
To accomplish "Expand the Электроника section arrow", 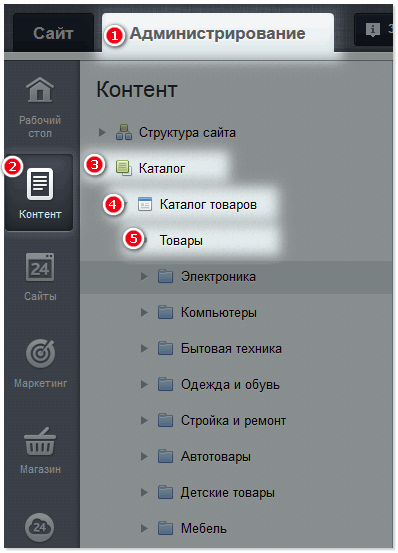I will (144, 276).
